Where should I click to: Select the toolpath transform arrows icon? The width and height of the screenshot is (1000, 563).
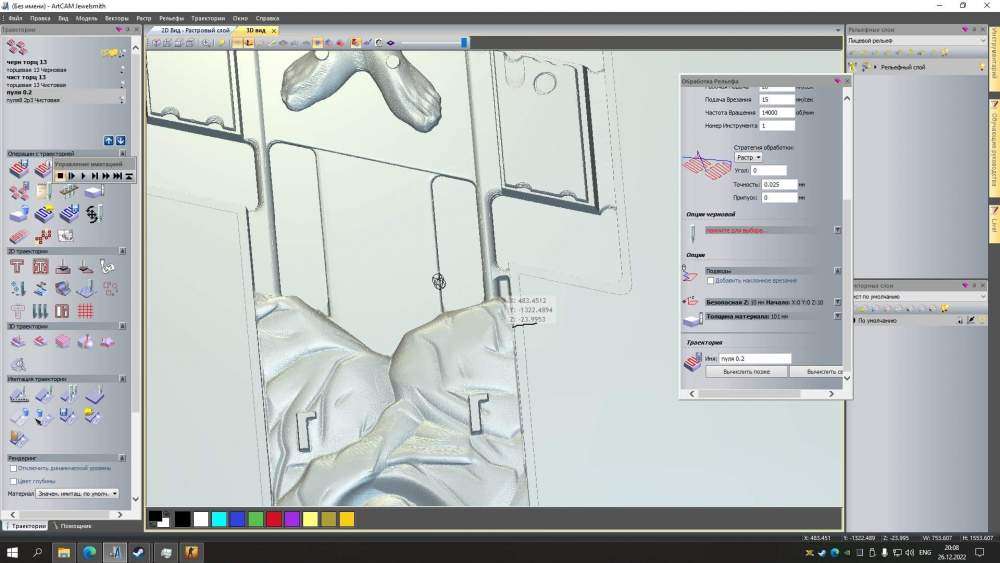94,213
